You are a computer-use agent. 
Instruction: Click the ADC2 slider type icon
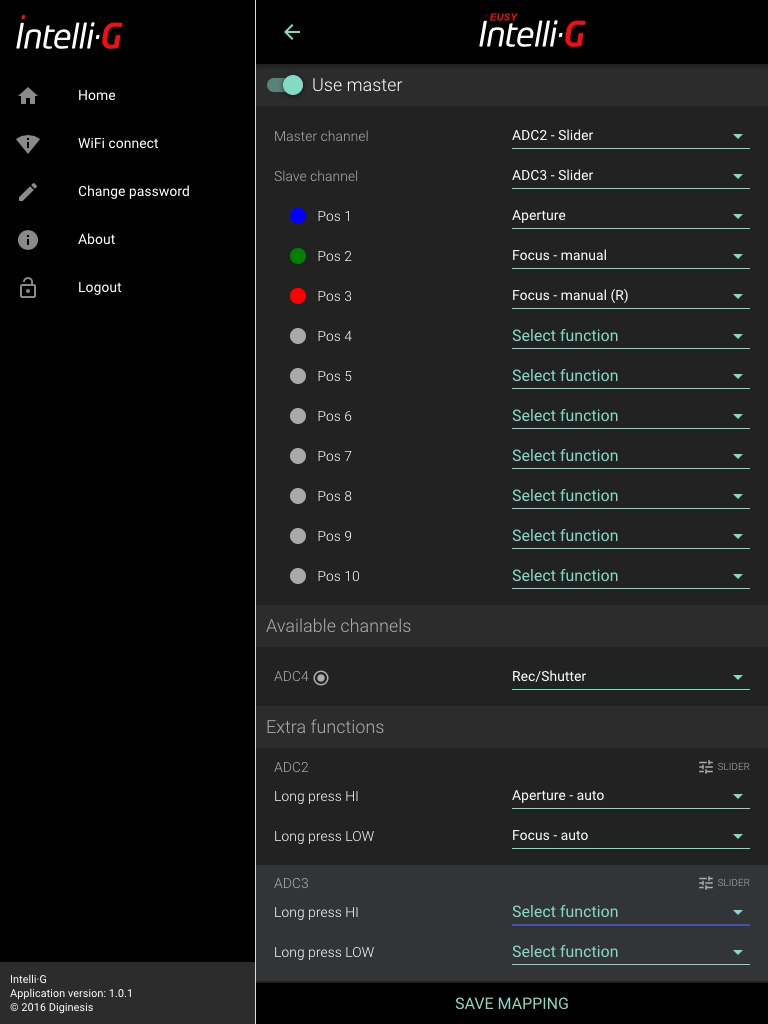click(706, 767)
